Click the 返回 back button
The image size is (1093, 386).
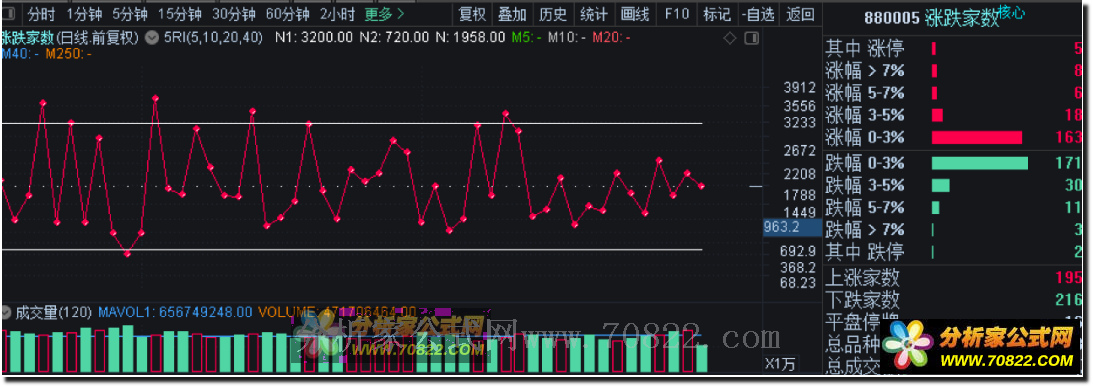(800, 13)
